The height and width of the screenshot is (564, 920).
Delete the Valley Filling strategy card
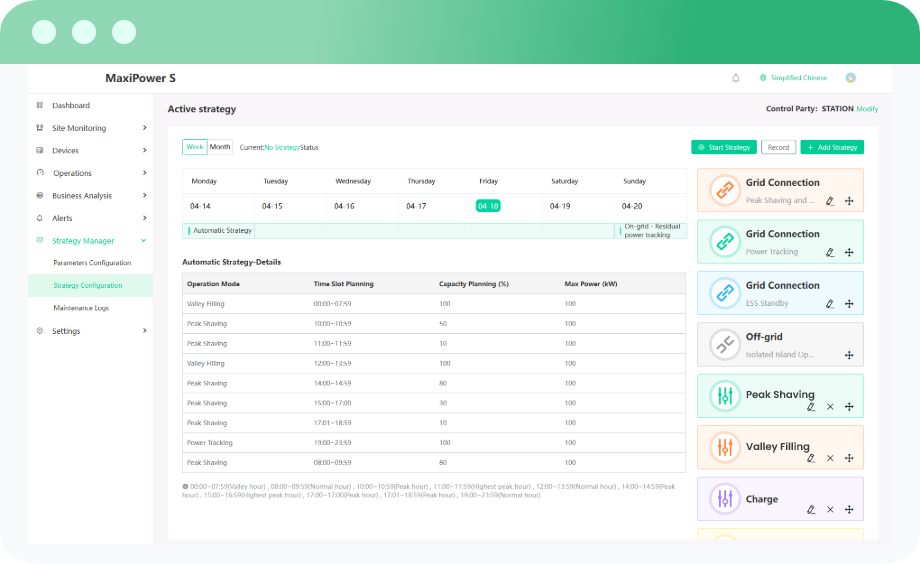(830, 459)
